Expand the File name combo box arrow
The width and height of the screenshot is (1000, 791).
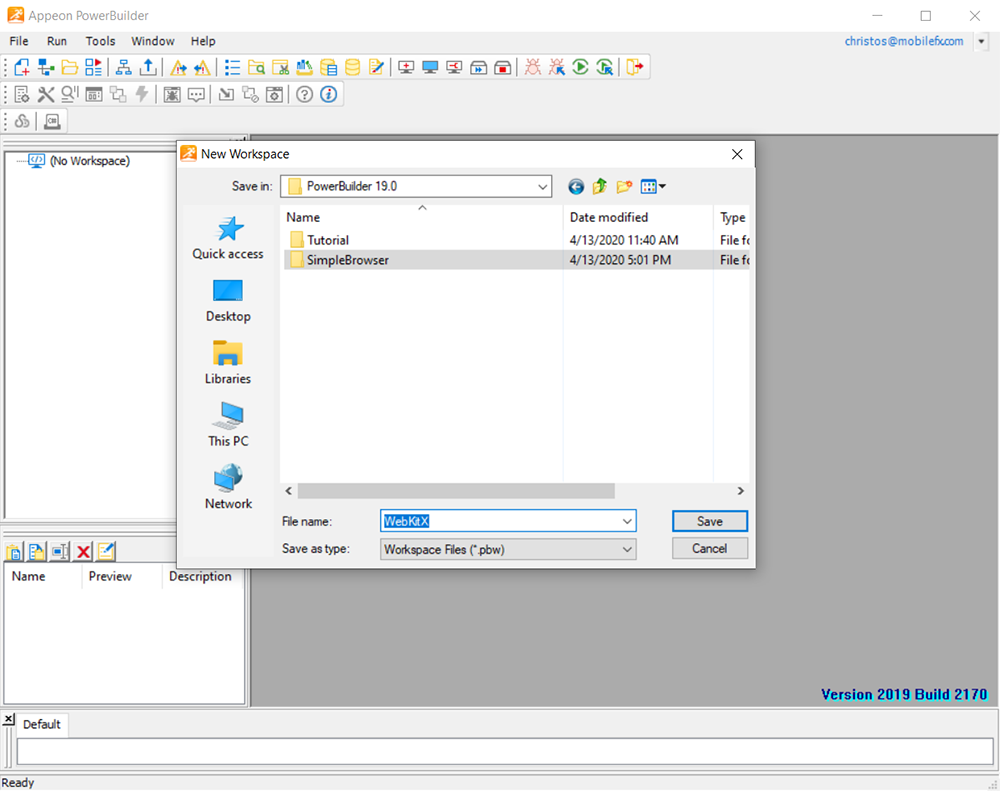coord(628,521)
